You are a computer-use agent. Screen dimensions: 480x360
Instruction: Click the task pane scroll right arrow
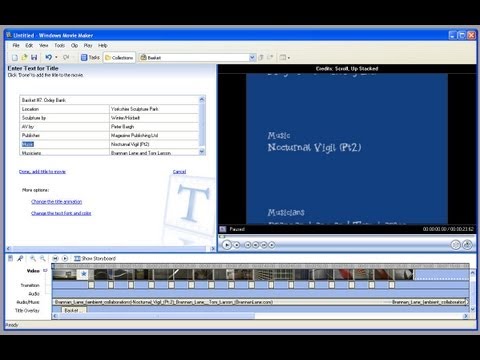pyautogui.click(x=213, y=249)
